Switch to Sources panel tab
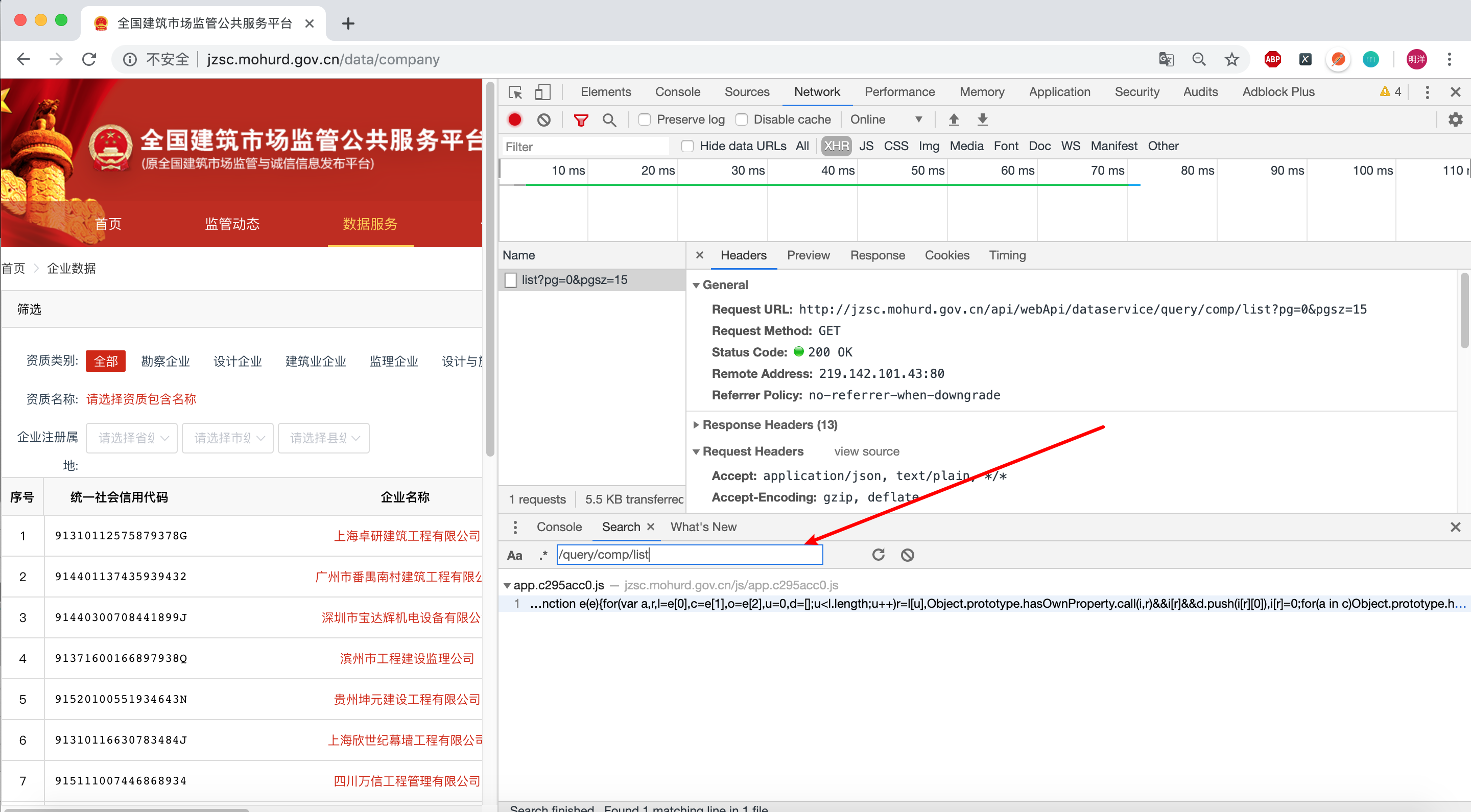The height and width of the screenshot is (812, 1471). [746, 92]
